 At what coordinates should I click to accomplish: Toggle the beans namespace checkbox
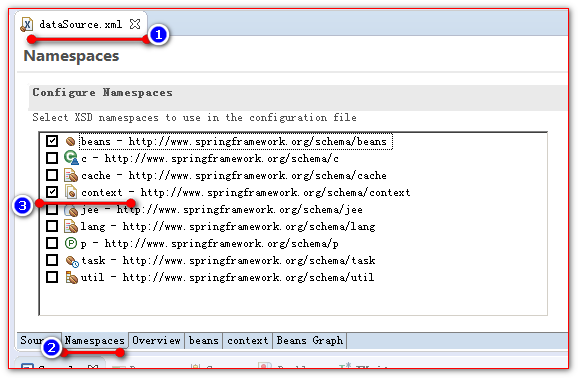pos(52,141)
